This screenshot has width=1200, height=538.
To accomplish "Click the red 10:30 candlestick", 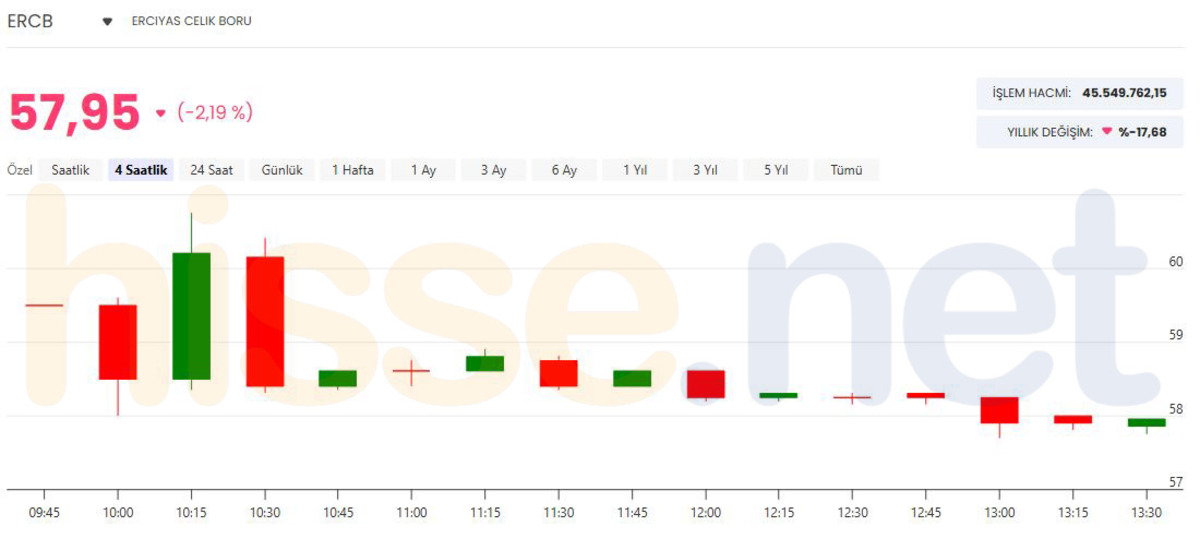I will pyautogui.click(x=265, y=321).
